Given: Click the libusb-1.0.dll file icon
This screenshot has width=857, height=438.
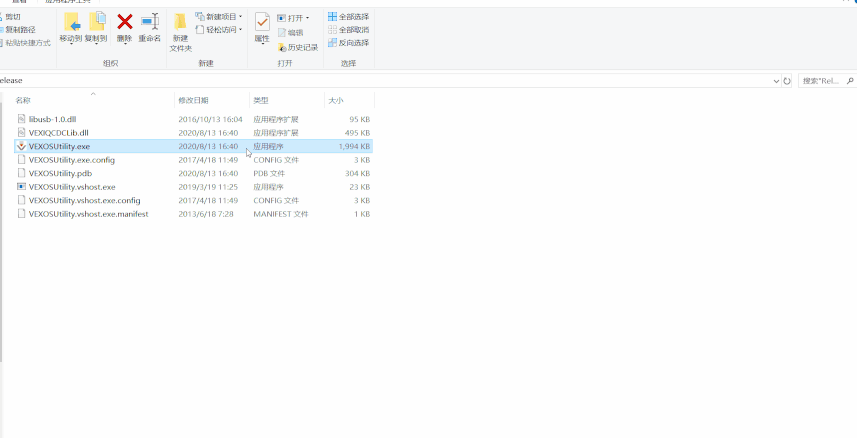Looking at the screenshot, I should pos(21,119).
